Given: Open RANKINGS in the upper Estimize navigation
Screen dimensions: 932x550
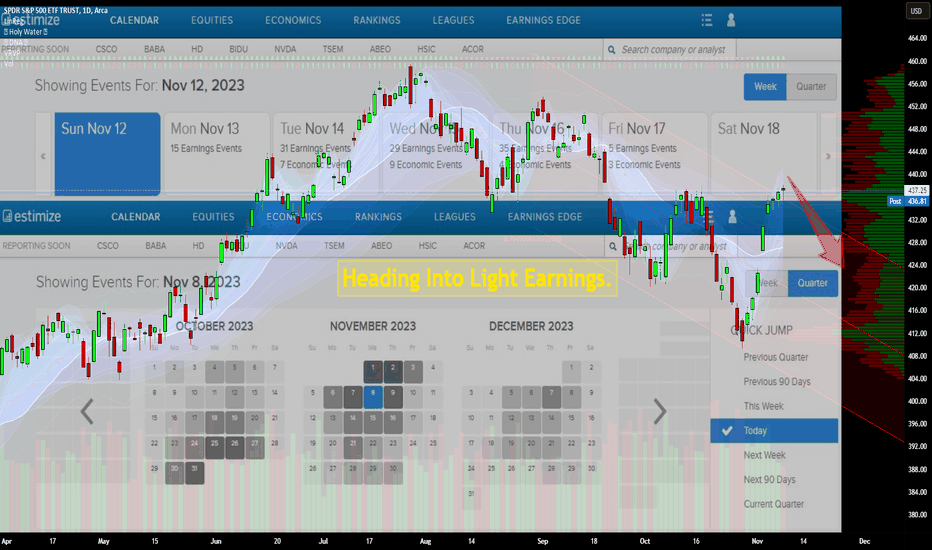Looking at the screenshot, I should (x=377, y=20).
